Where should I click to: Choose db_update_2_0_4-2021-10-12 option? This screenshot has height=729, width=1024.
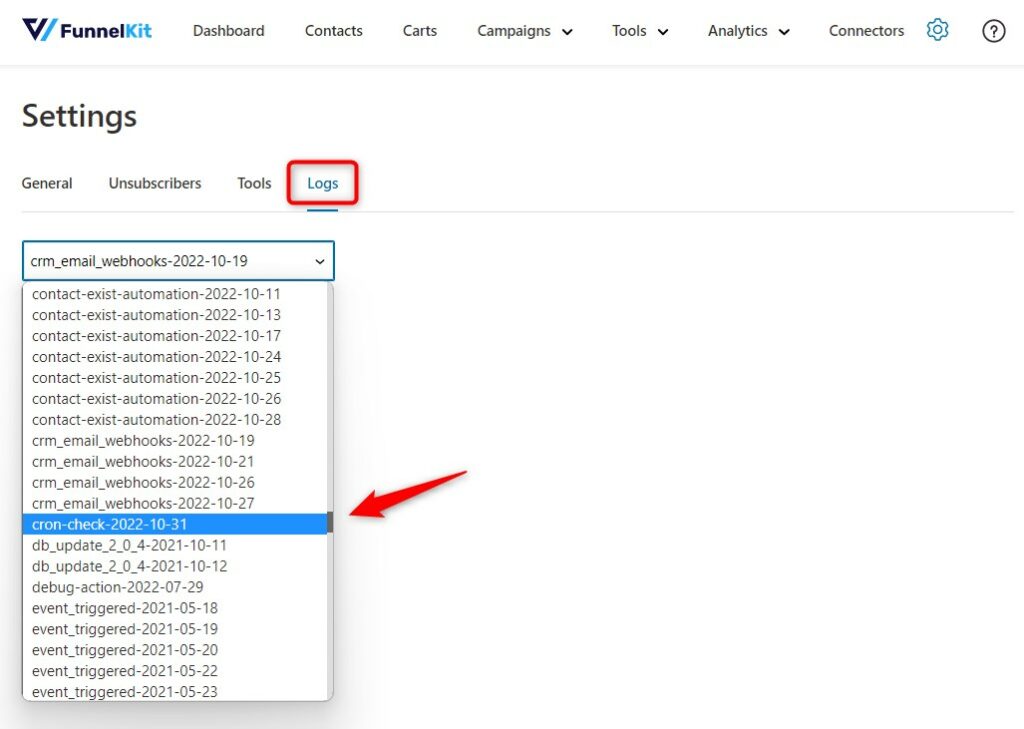click(x=174, y=566)
